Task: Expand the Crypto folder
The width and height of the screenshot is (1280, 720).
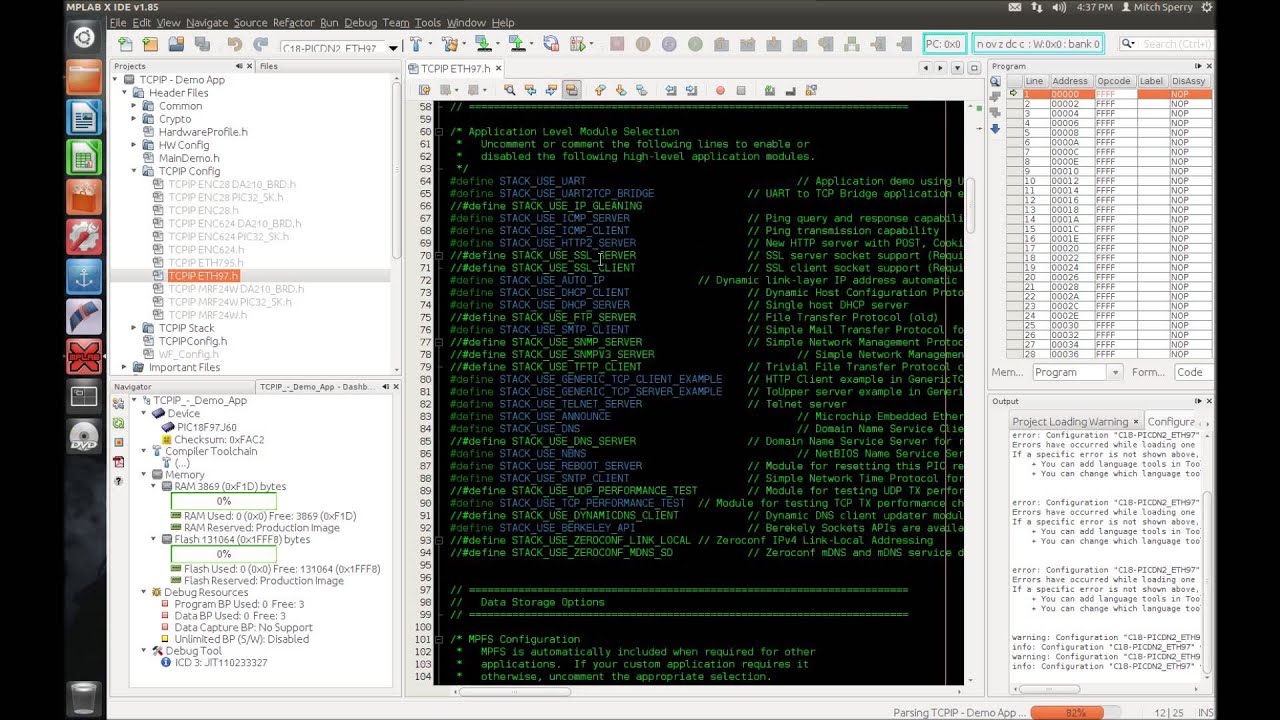Action: coord(134,118)
